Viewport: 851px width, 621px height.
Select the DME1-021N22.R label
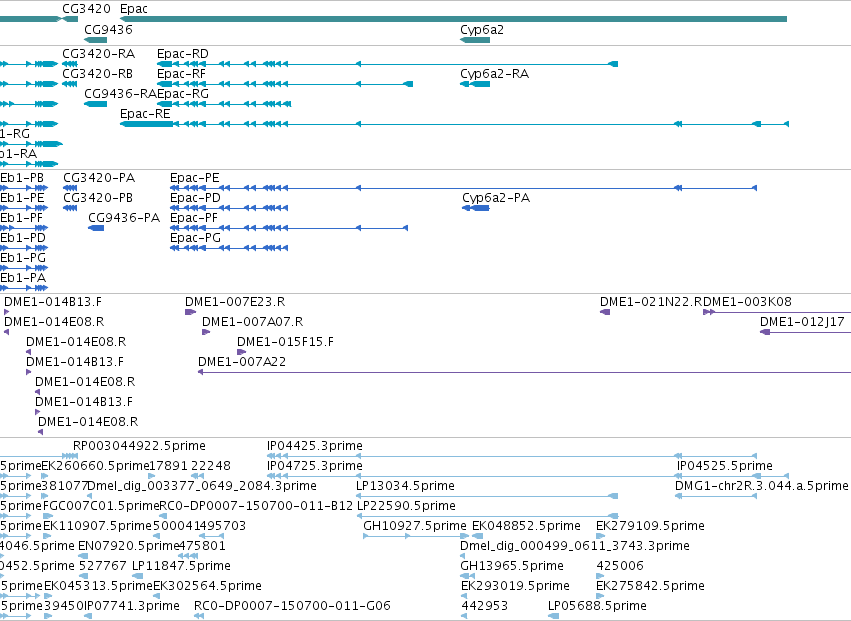click(651, 302)
